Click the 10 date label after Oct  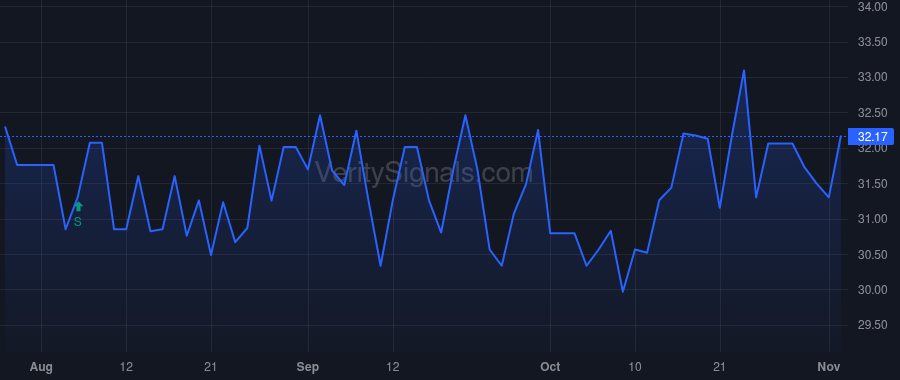coord(635,367)
